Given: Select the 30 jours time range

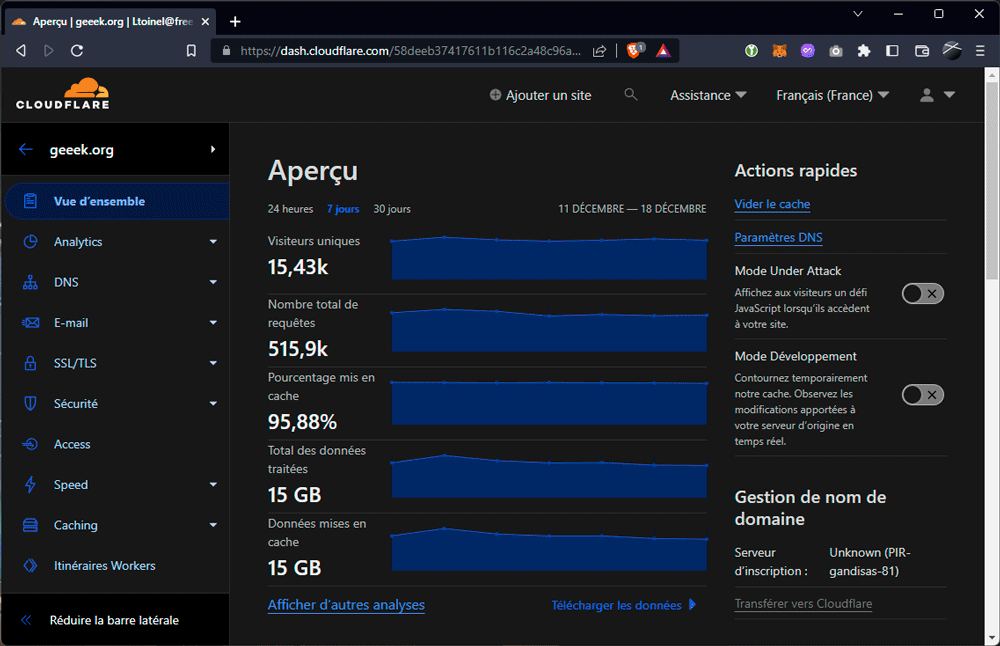Looking at the screenshot, I should [392, 209].
